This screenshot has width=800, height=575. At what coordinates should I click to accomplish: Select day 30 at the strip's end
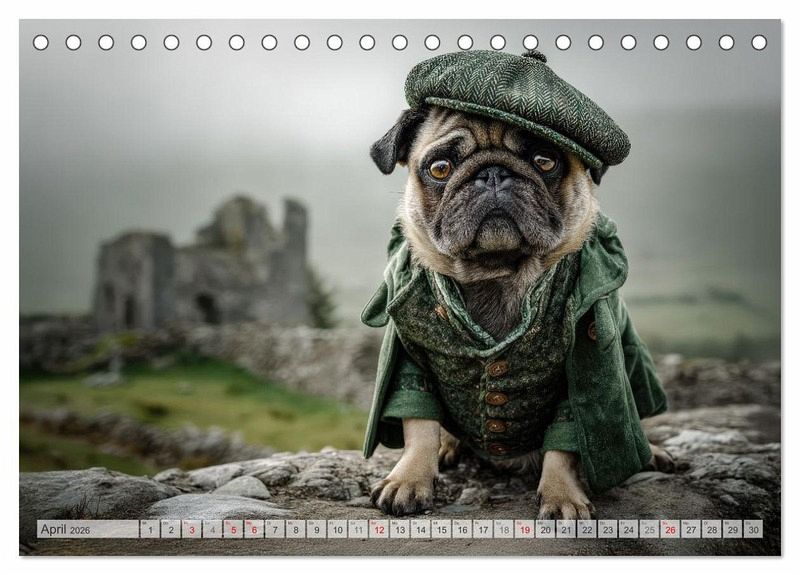pos(752,530)
